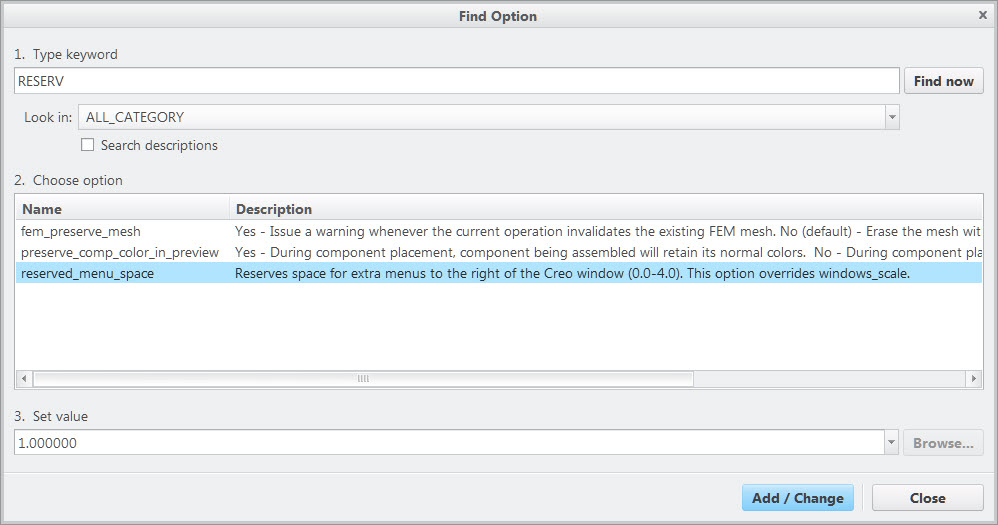Select the fem_preserve_mesh option row
The image size is (998, 525).
click(x=81, y=231)
